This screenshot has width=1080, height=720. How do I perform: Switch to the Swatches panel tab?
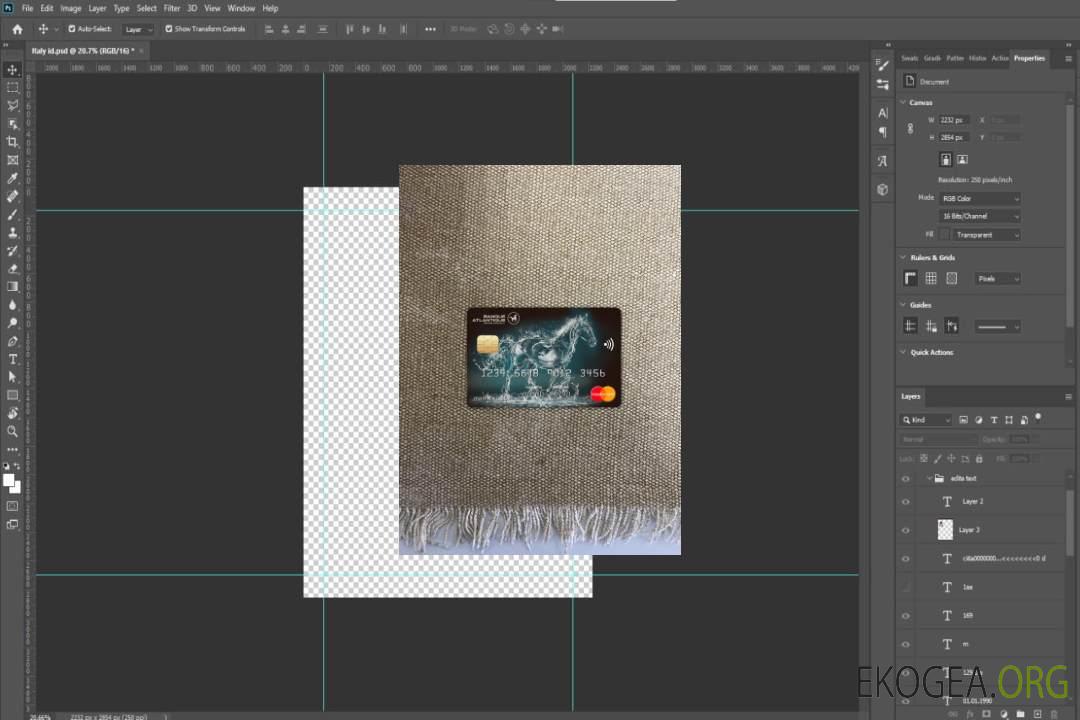click(909, 58)
